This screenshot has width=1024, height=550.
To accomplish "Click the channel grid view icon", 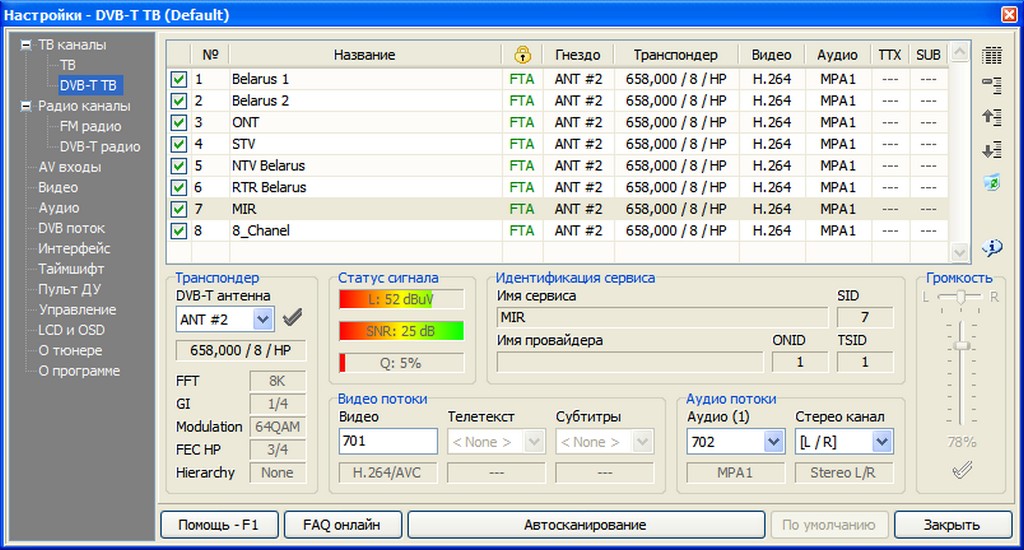I will pyautogui.click(x=992, y=55).
